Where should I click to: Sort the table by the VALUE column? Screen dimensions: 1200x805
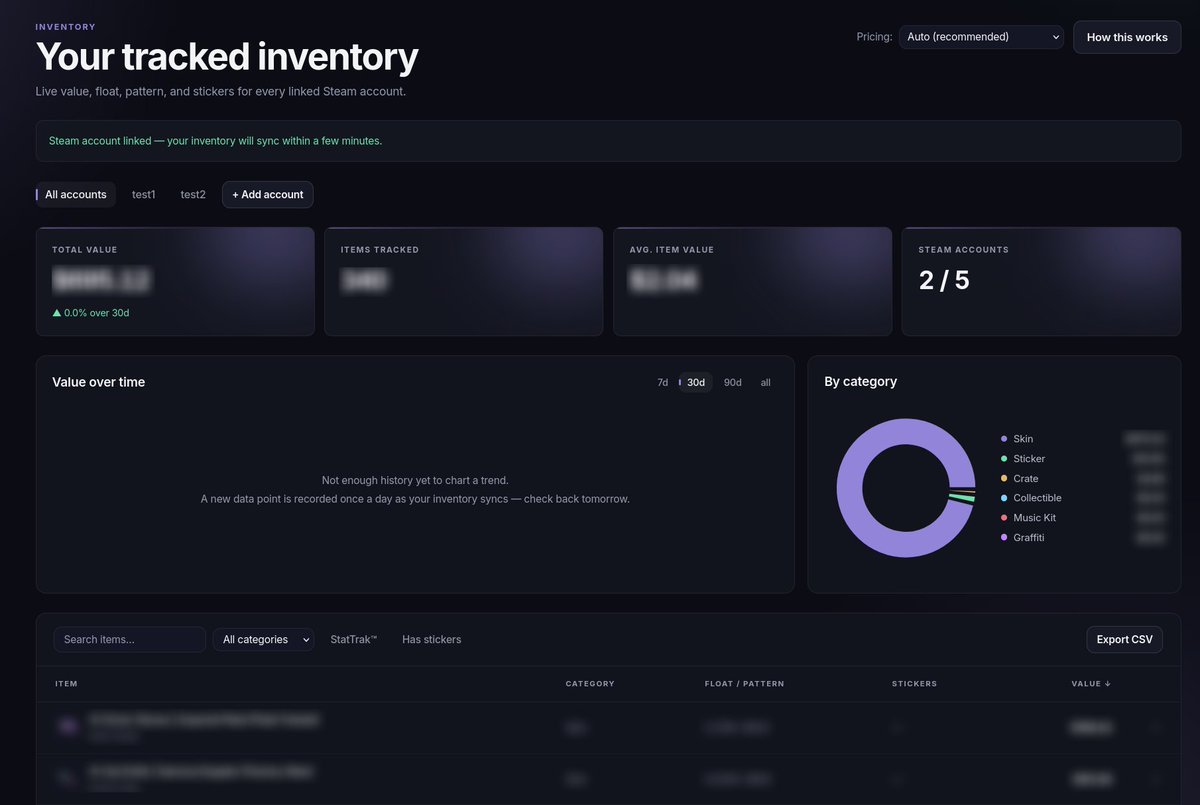[x=1091, y=684]
